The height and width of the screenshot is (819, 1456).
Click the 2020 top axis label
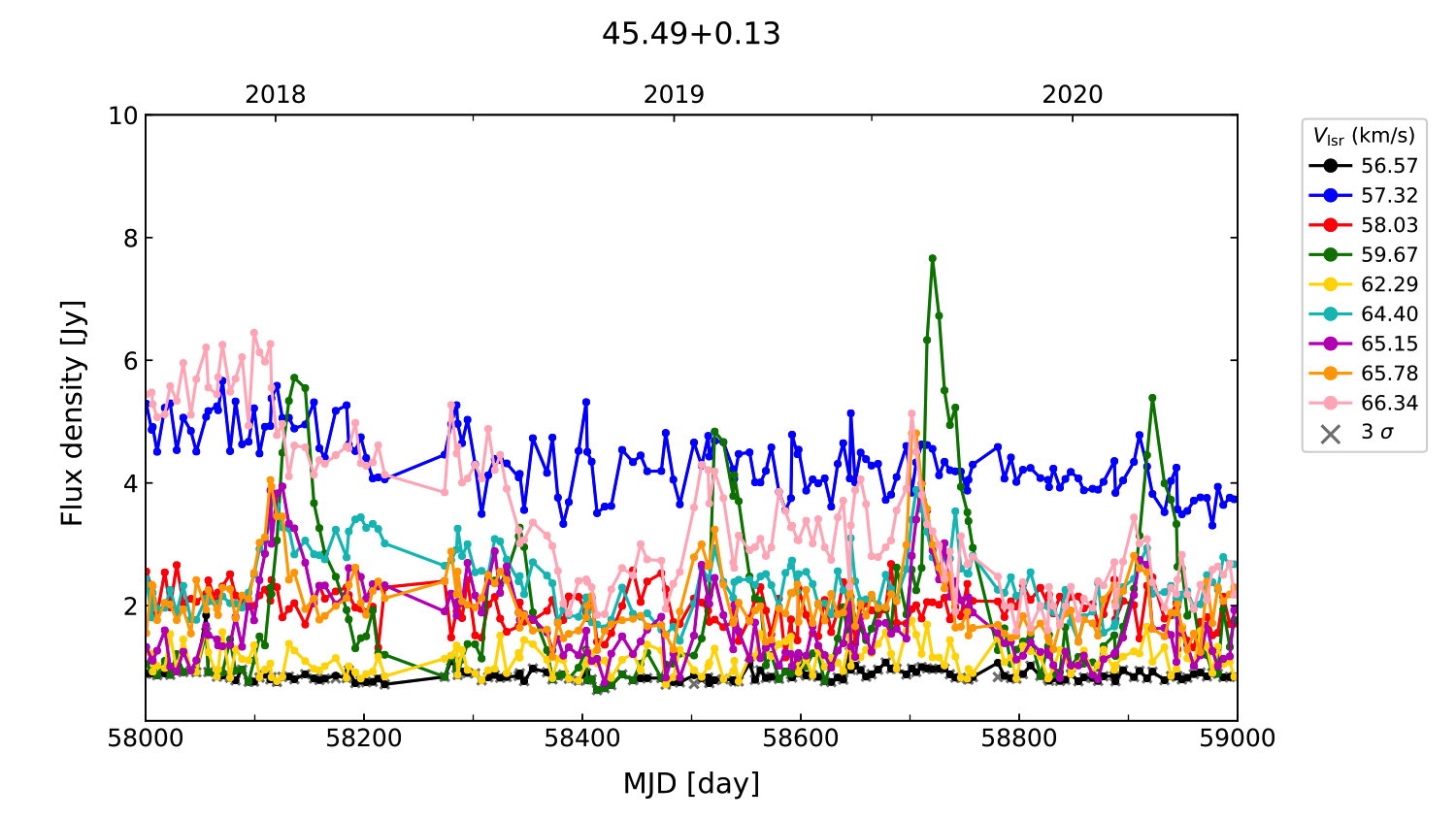(1073, 94)
